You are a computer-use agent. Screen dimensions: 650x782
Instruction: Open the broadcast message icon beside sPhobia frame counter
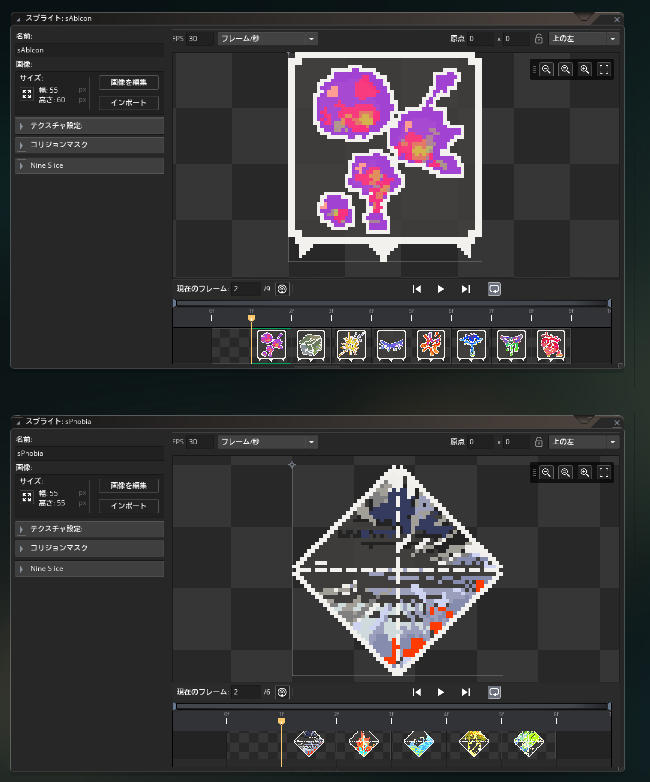point(282,692)
